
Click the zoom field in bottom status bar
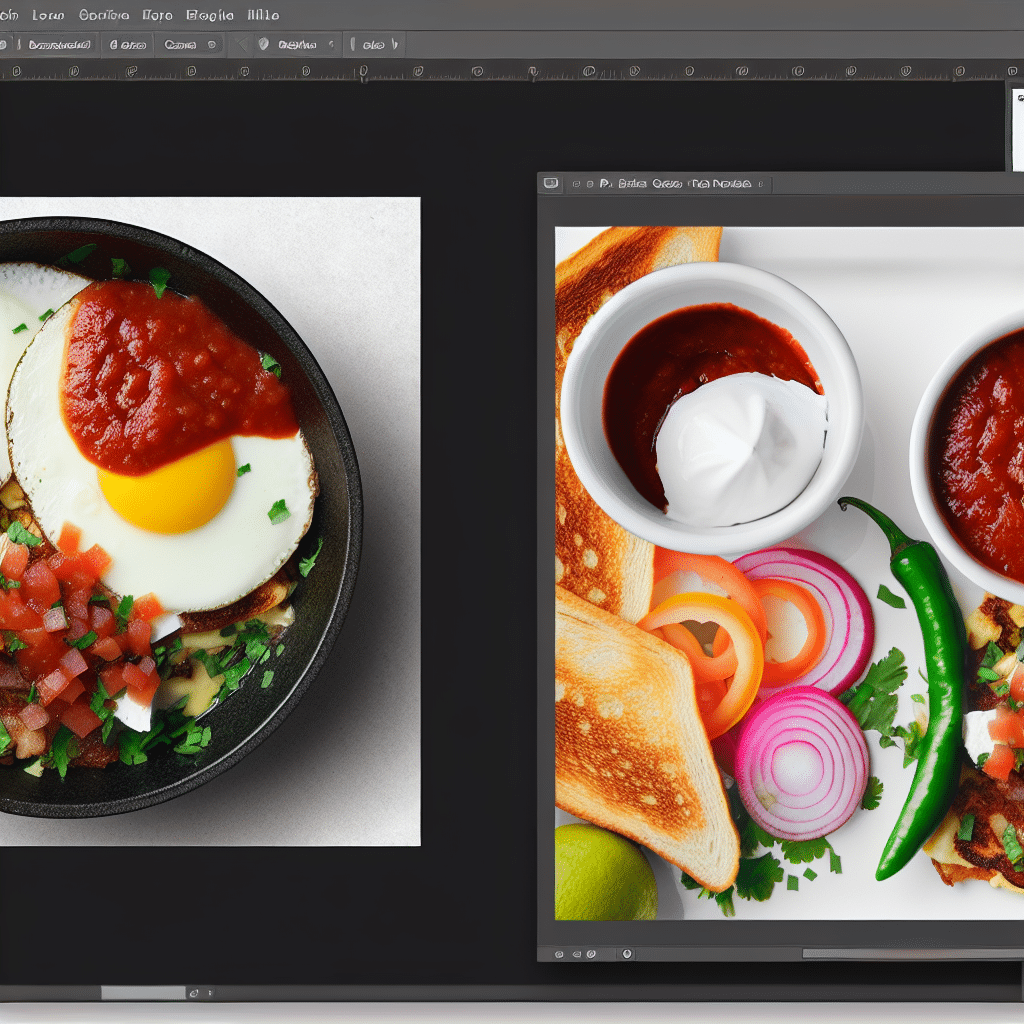click(x=143, y=993)
